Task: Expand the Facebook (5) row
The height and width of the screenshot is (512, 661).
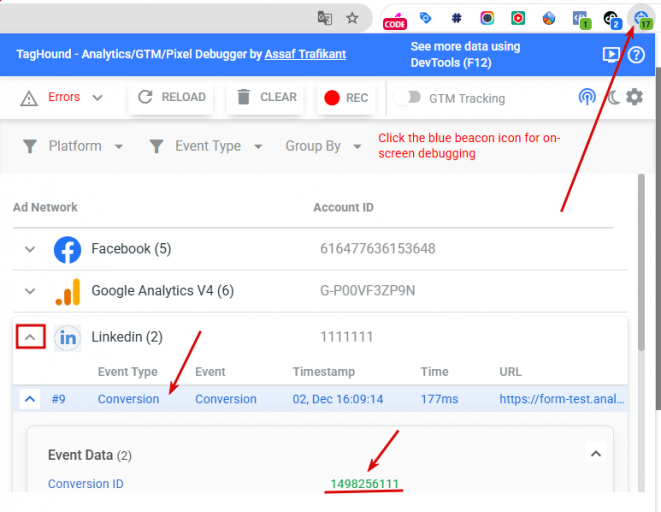Action: [x=30, y=249]
